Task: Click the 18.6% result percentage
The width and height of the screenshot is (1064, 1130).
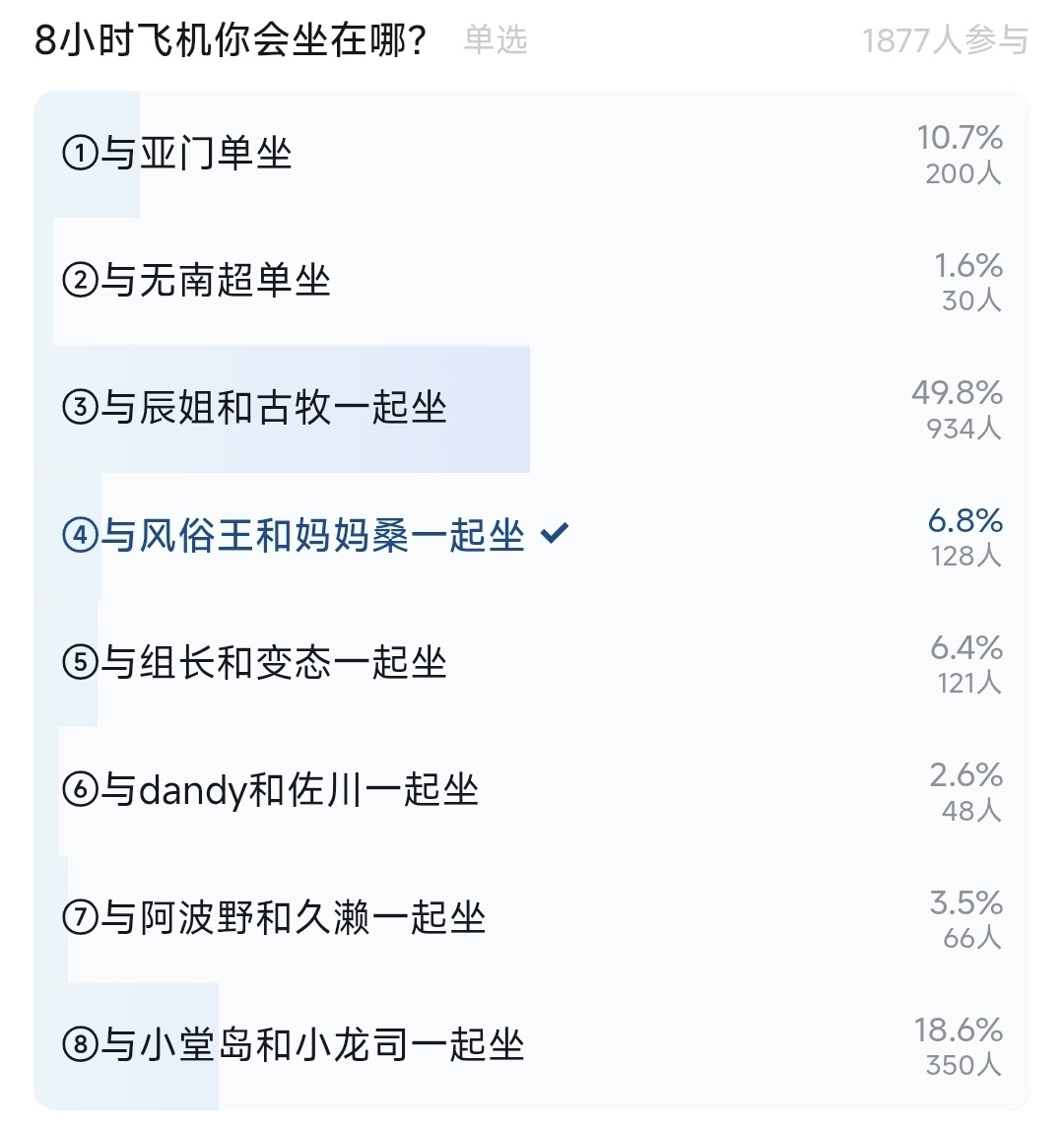Action: pyautogui.click(x=958, y=1030)
